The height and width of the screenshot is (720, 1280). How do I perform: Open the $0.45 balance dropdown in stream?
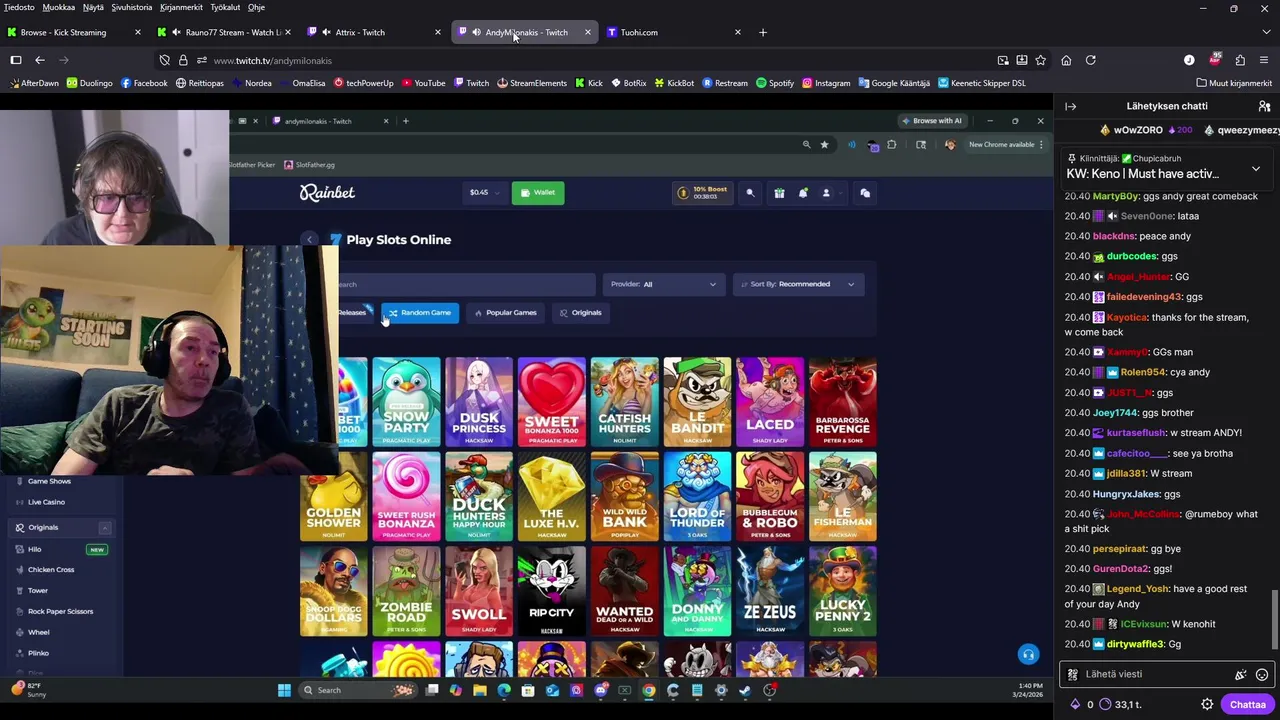[x=485, y=192]
